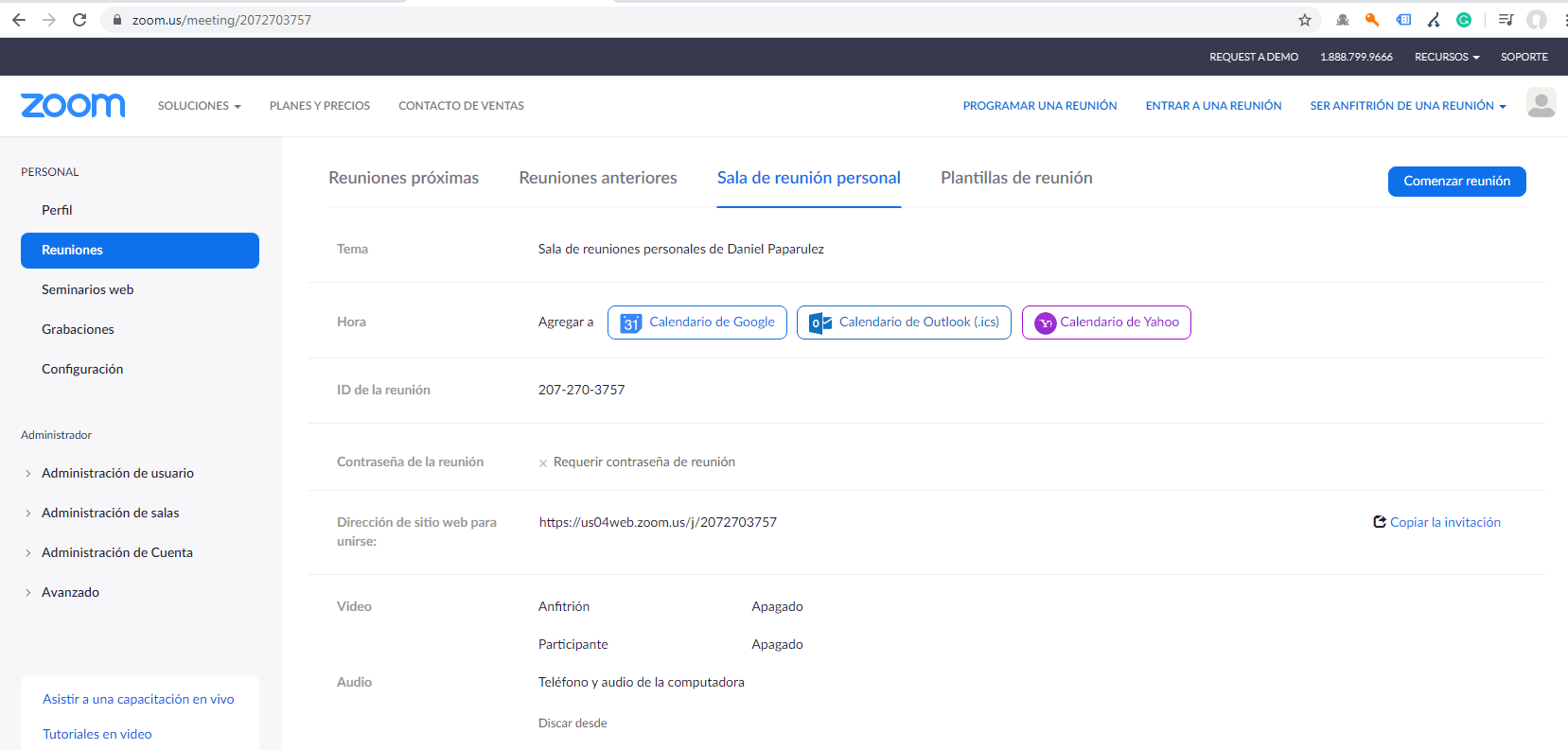Click the address bar URL
The width and height of the screenshot is (1568, 750).
(x=221, y=20)
